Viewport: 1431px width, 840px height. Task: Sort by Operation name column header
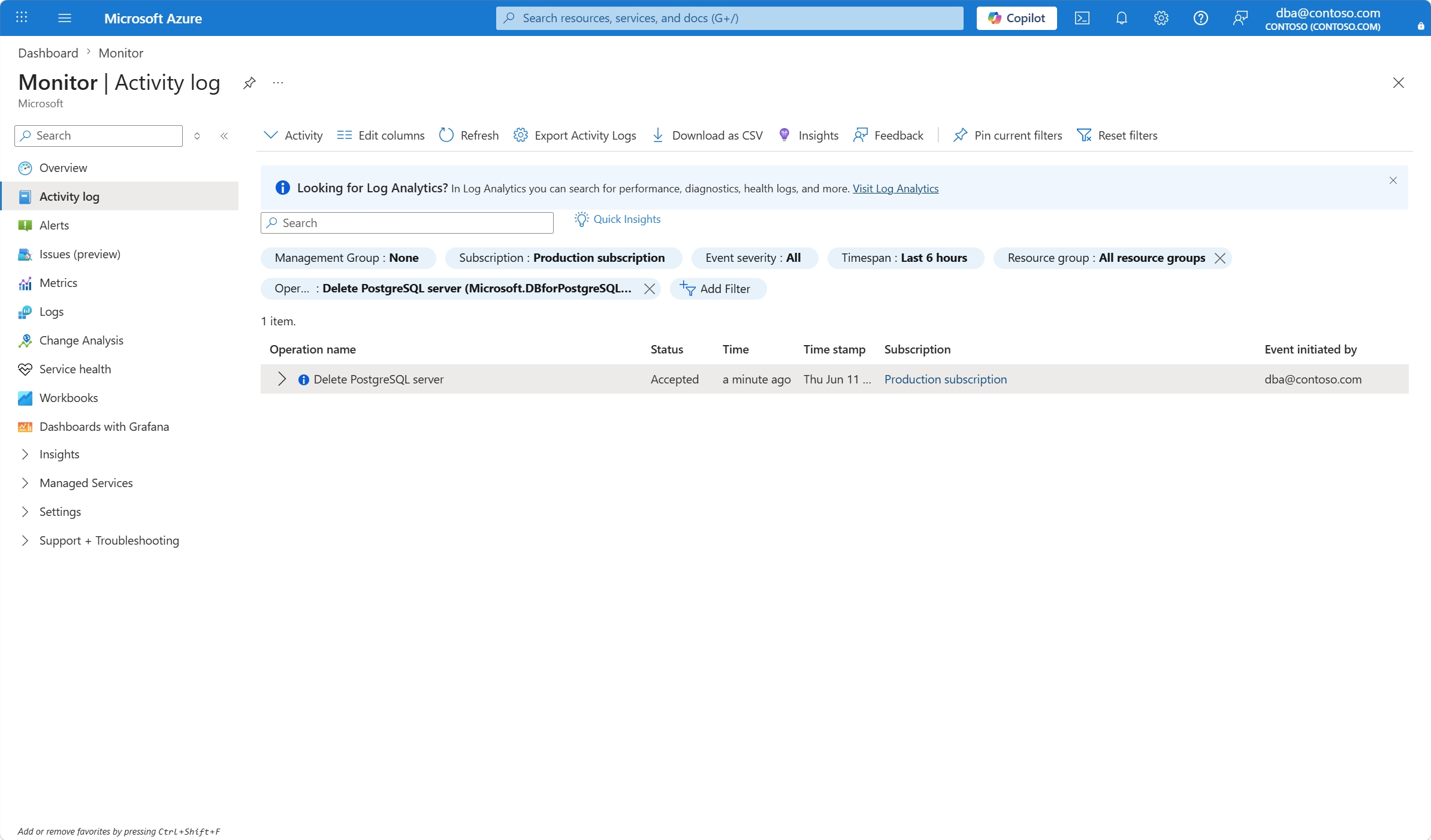point(312,349)
